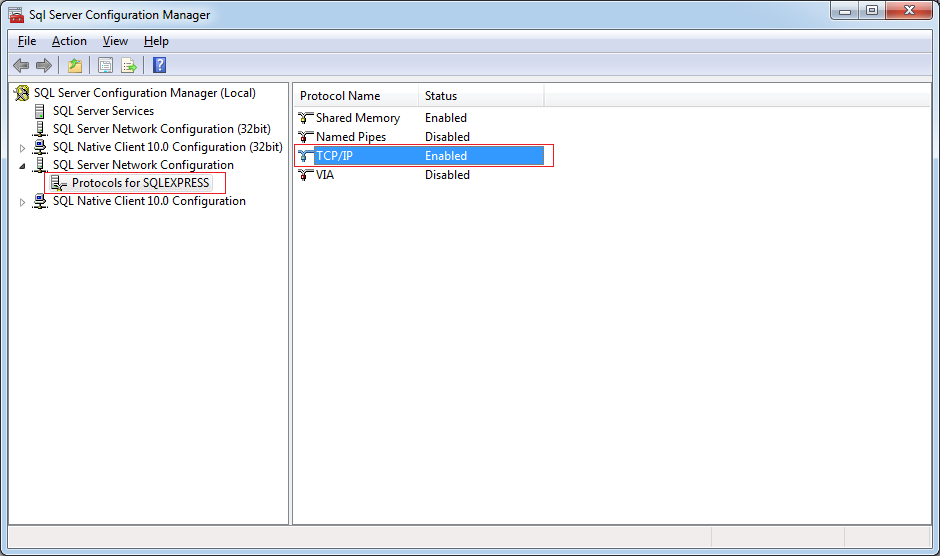Click the Properties toolbar icon

pos(106,65)
